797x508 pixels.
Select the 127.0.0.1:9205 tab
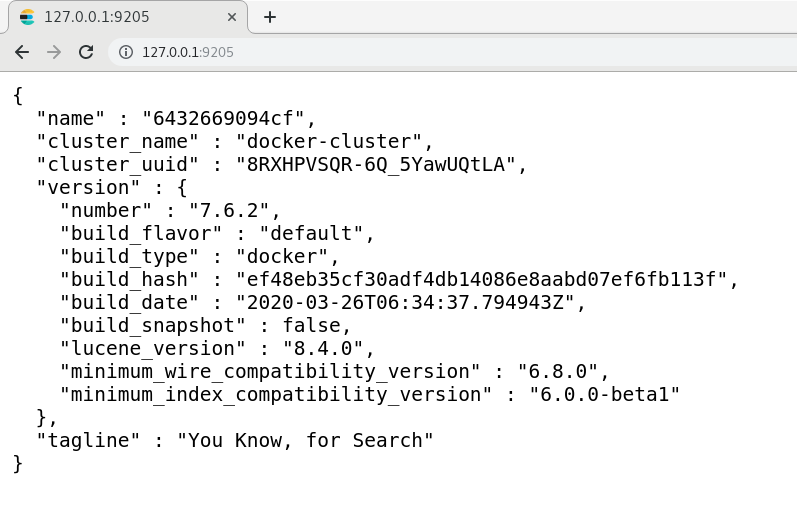(128, 17)
